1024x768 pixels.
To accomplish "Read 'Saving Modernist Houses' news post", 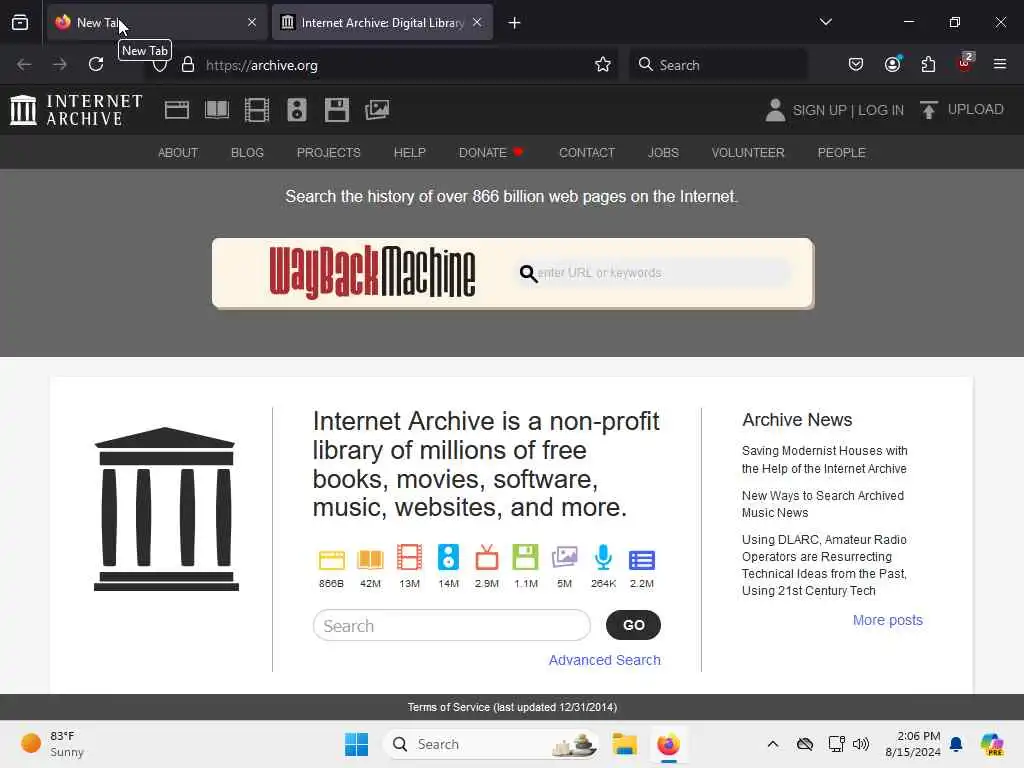I will [824, 460].
